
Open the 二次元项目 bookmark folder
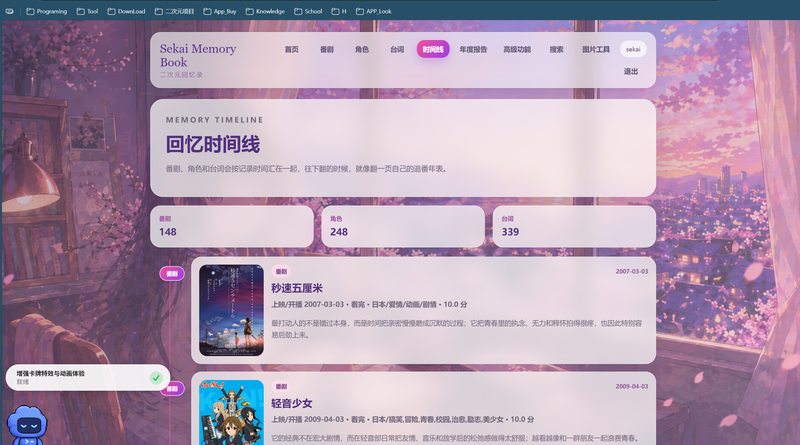pos(174,11)
